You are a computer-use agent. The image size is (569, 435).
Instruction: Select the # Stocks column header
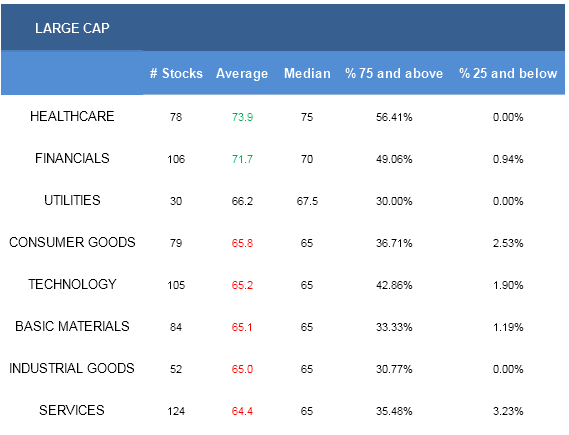pyautogui.click(x=176, y=73)
